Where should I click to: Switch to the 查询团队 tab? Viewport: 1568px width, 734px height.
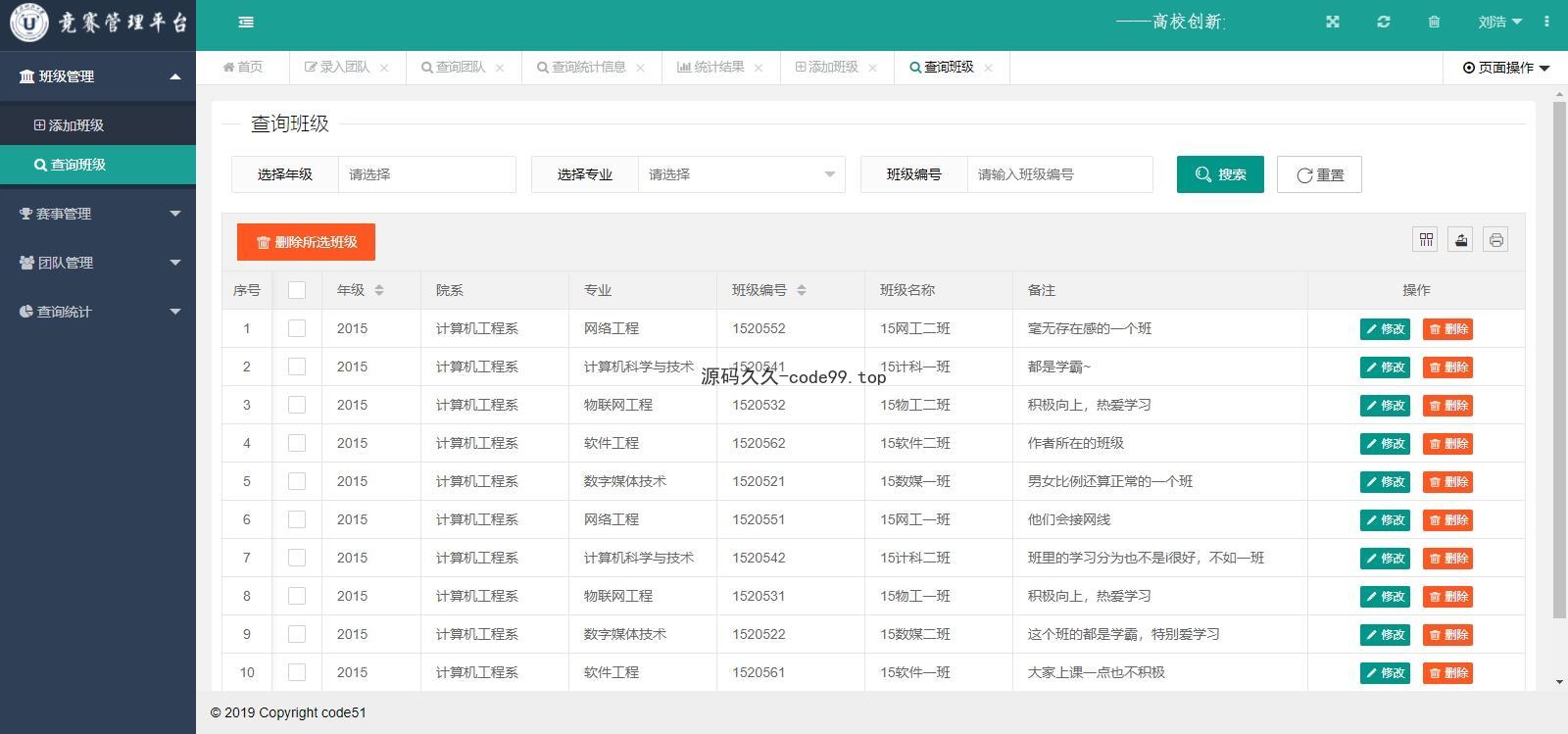[453, 68]
